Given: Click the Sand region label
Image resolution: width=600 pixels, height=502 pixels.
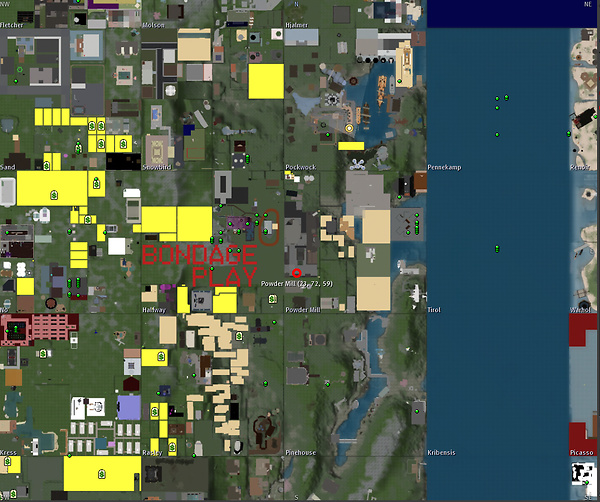Looking at the screenshot, I should tap(8, 167).
